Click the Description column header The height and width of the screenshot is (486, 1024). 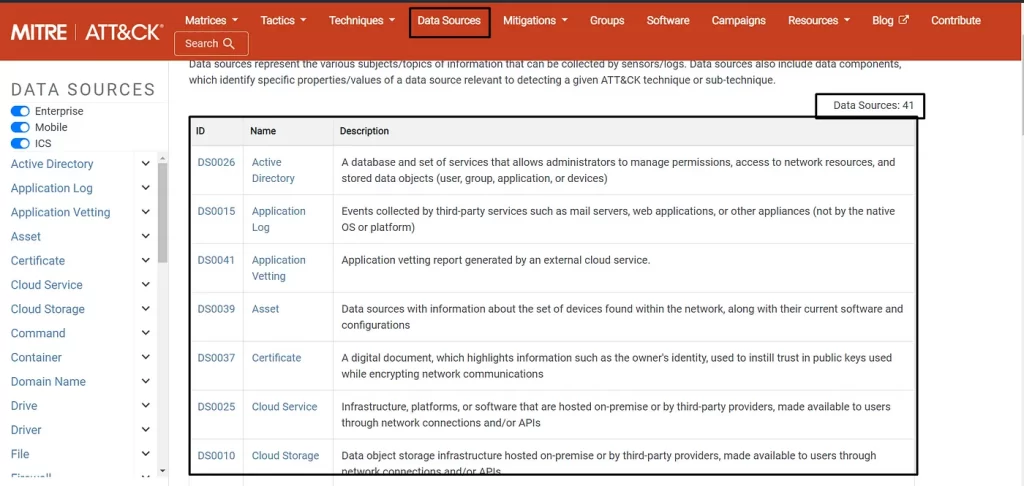click(x=364, y=131)
